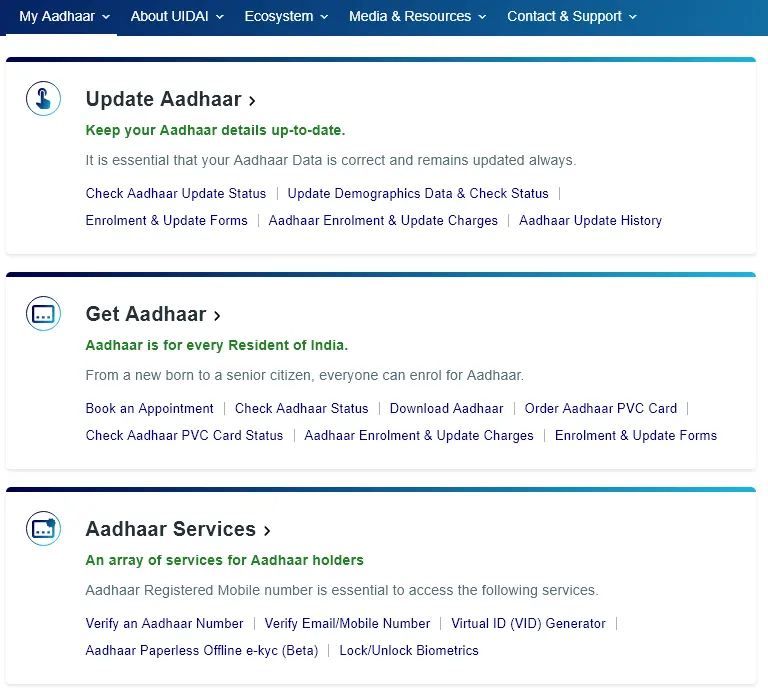Click Check Aadhaar Status link

pyautogui.click(x=301, y=408)
